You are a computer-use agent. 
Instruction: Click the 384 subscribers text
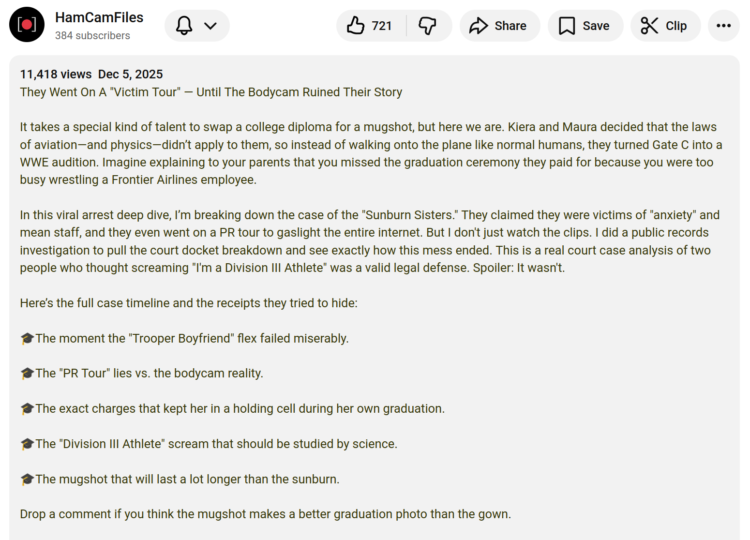pos(92,35)
